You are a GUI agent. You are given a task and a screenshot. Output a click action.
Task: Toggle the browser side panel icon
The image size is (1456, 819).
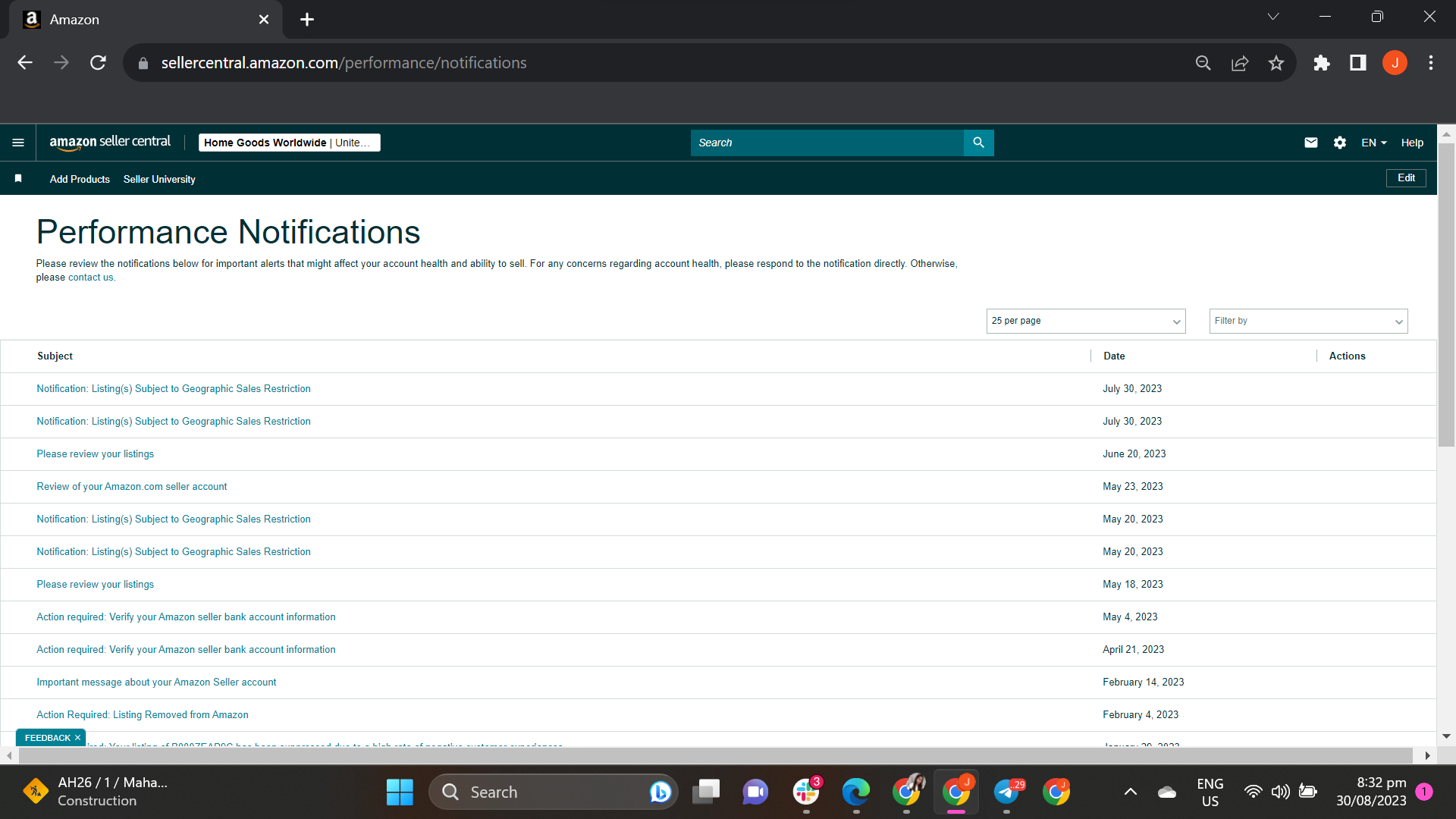1358,63
